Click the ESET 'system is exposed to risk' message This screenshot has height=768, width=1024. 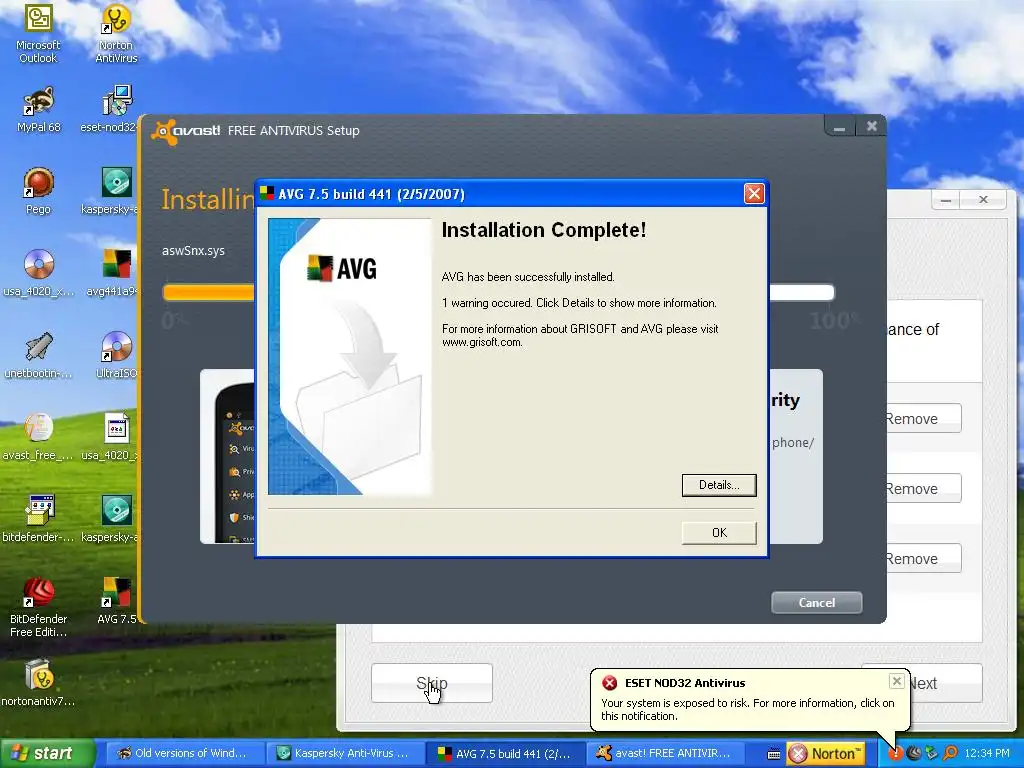click(x=748, y=709)
